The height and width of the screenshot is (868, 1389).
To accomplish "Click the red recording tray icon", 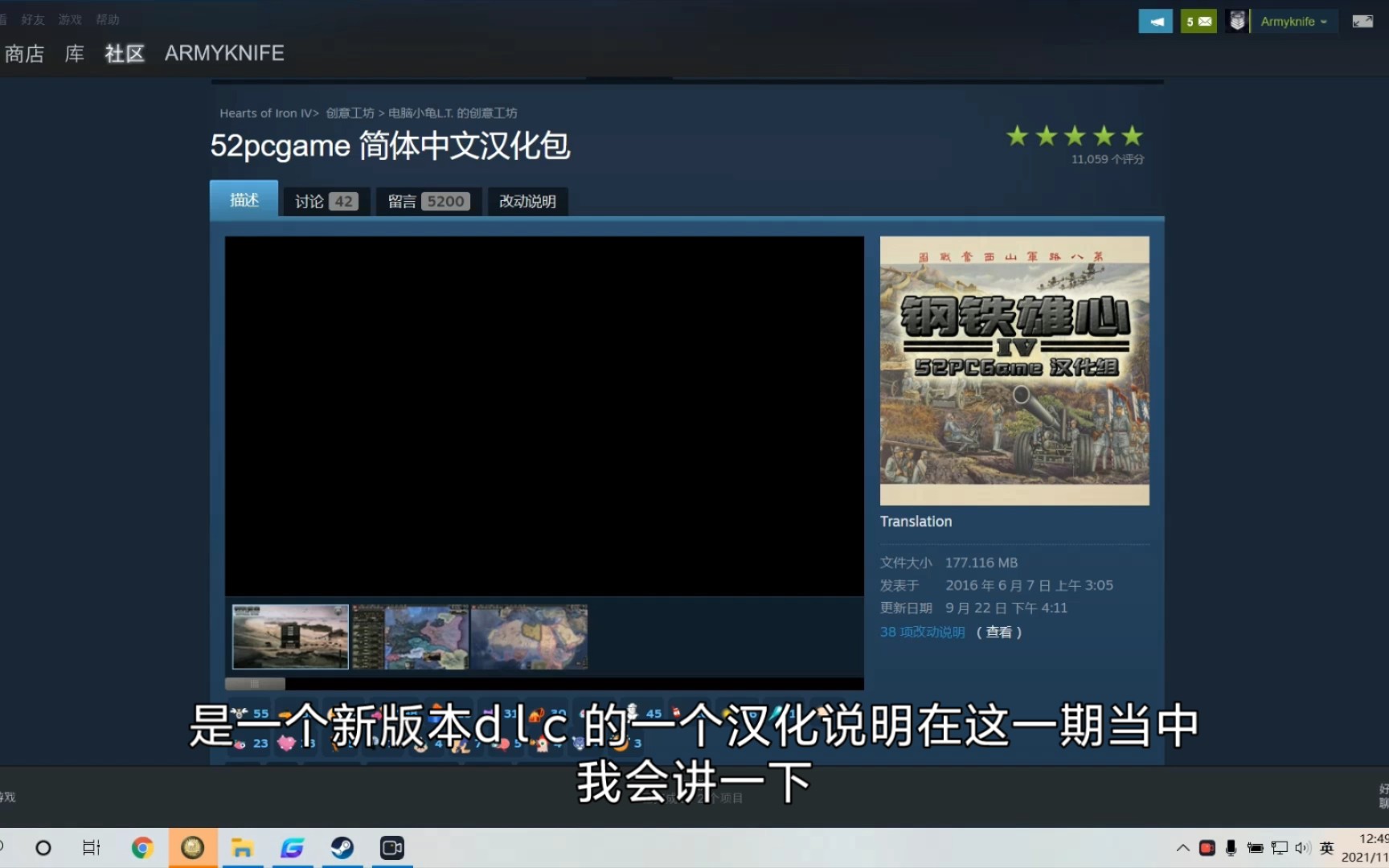I will [x=1207, y=848].
